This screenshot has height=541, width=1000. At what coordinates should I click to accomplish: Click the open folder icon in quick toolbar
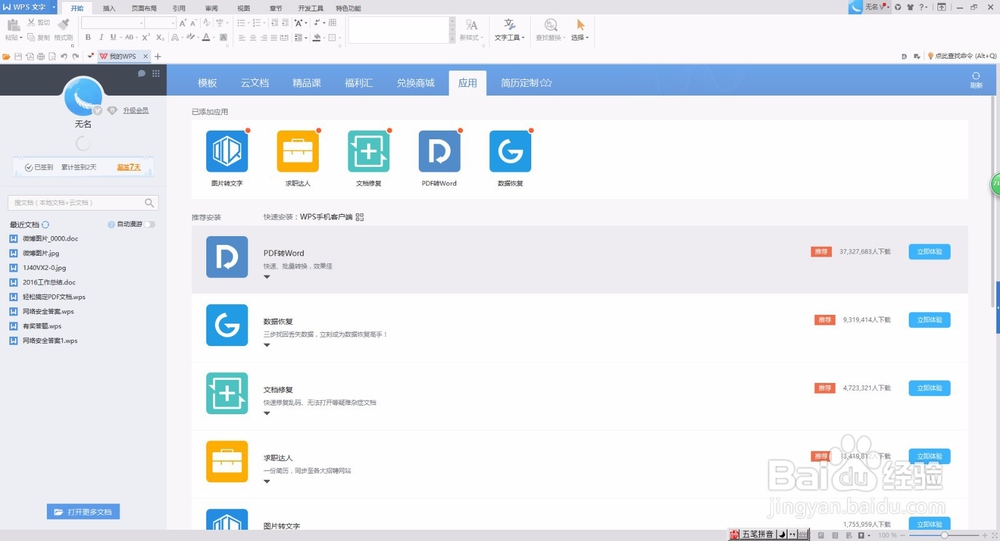[6, 56]
